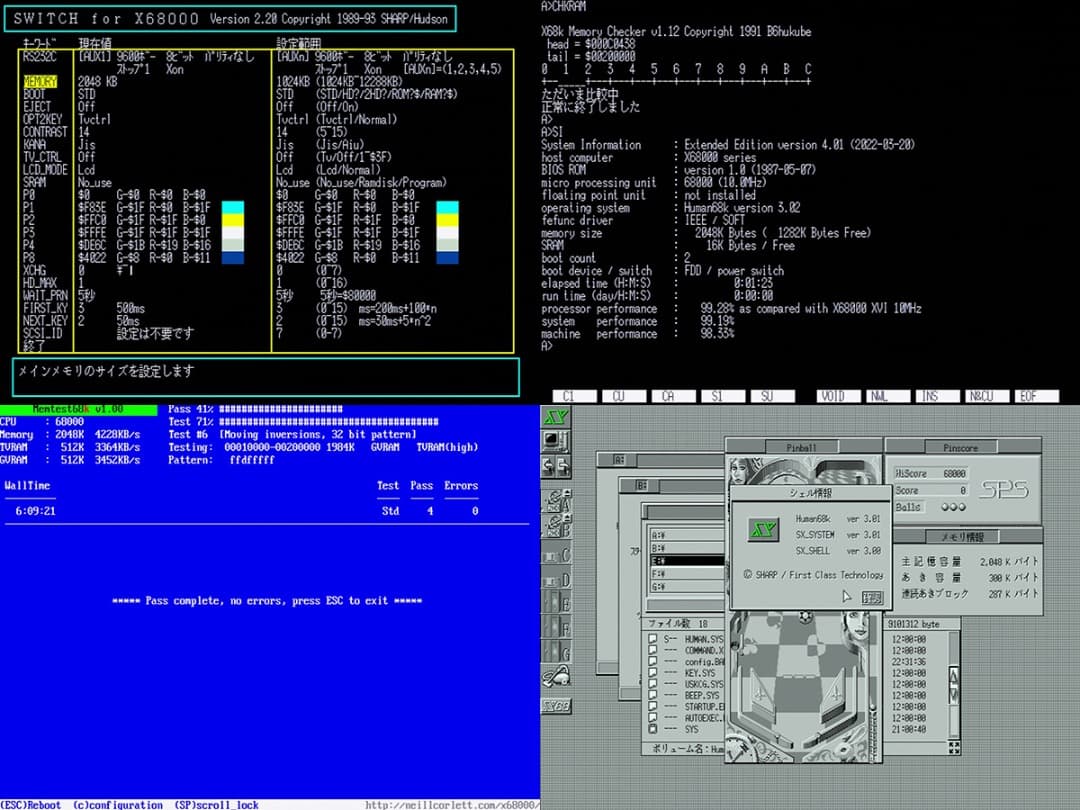Select A:¥ from the drive list
This screenshot has height=810, width=1080.
(x=659, y=535)
